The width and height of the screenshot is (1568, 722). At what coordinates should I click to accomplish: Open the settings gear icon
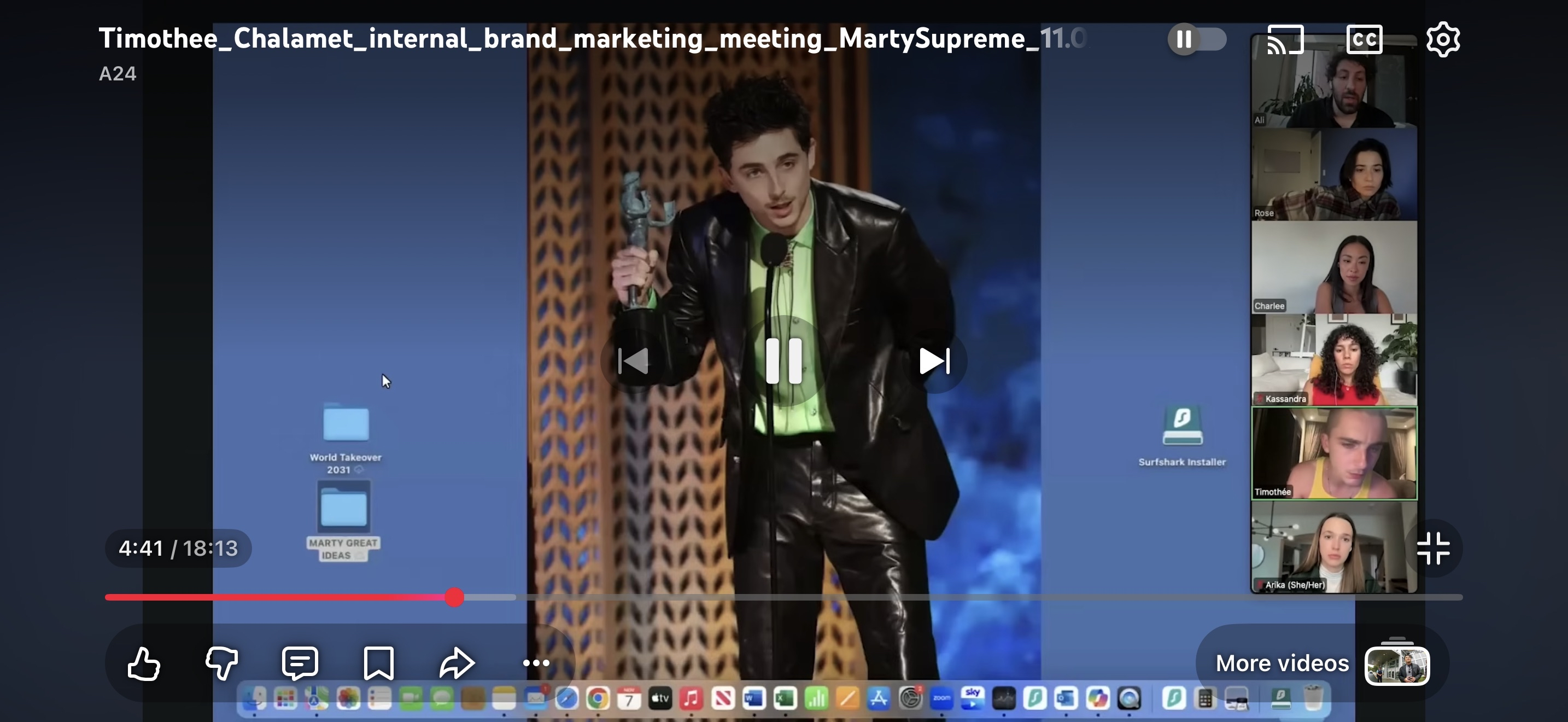(x=1443, y=39)
